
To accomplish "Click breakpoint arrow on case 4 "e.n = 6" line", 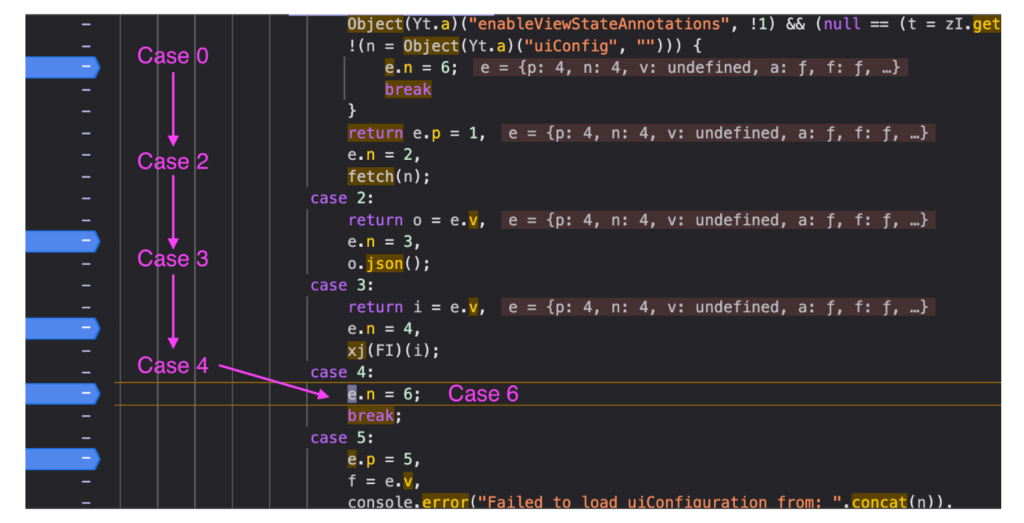I will (63, 394).
